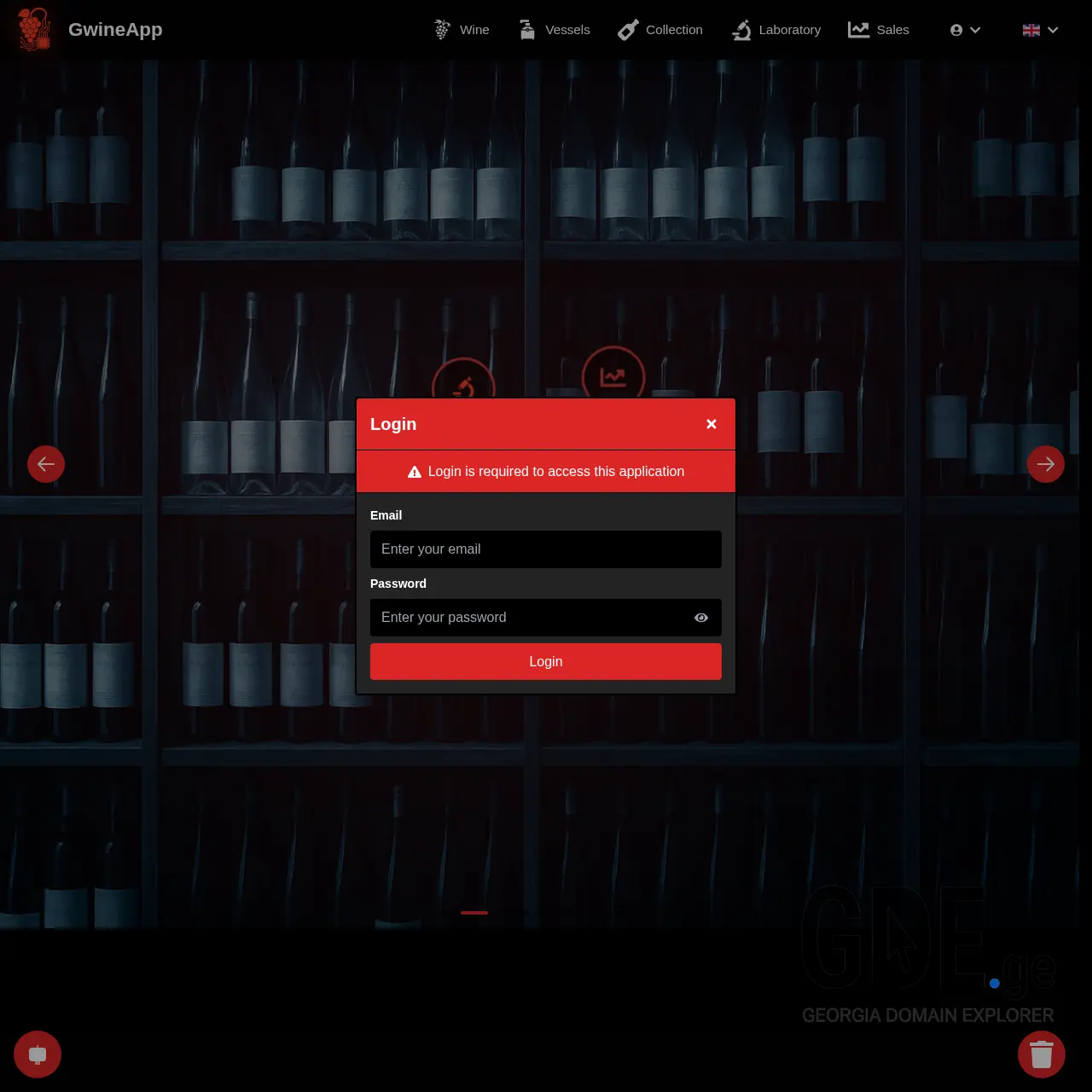The image size is (1092, 1092).
Task: Click the GwineApp grape logo
Action: (34, 29)
